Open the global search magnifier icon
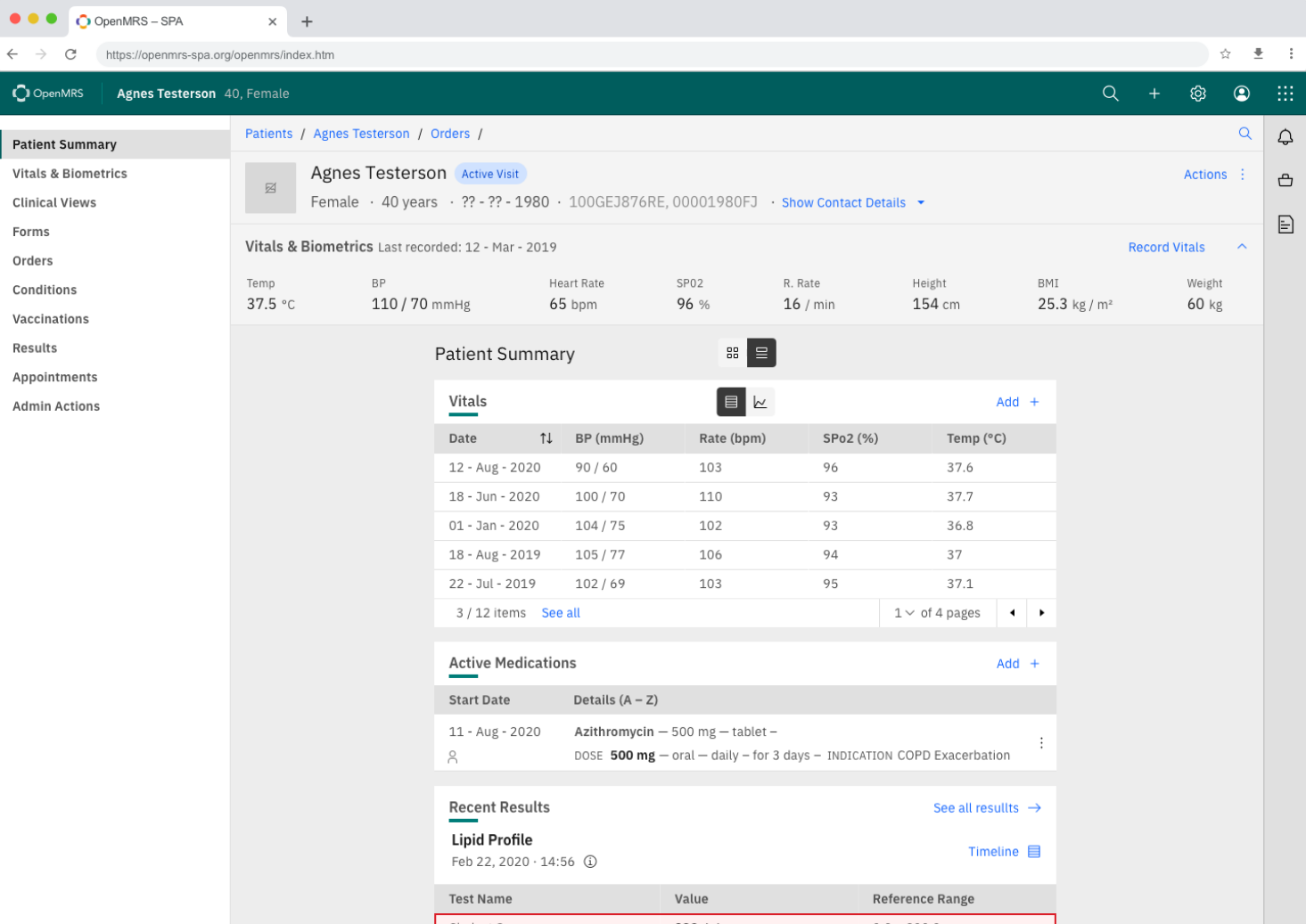 [x=1110, y=93]
